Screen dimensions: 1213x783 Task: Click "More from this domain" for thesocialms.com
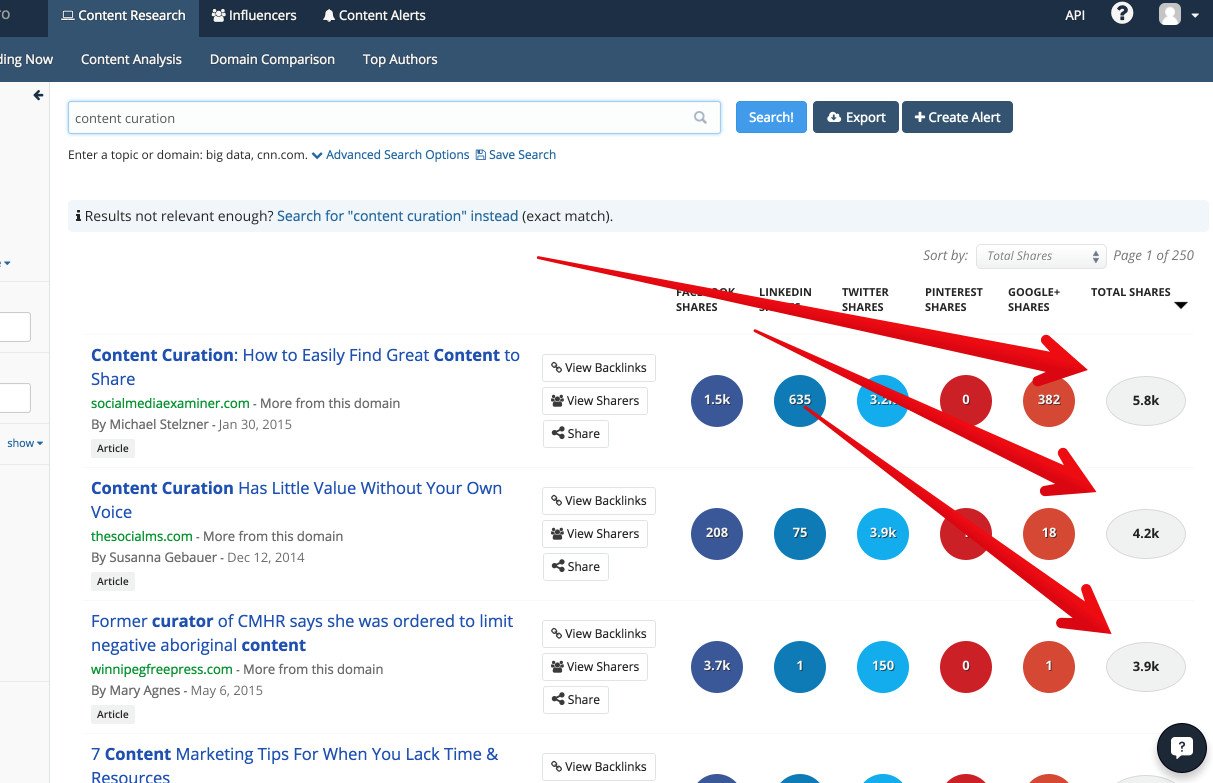(273, 536)
